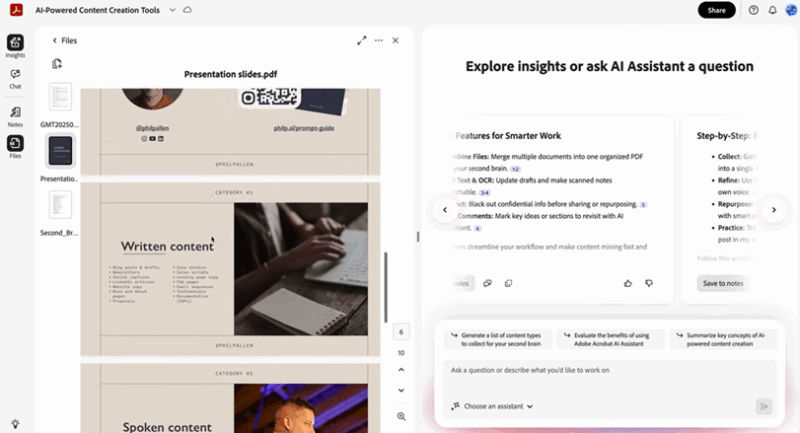Viewport: 800px width, 433px height.
Task: Open the help question mark icon
Action: click(x=753, y=10)
